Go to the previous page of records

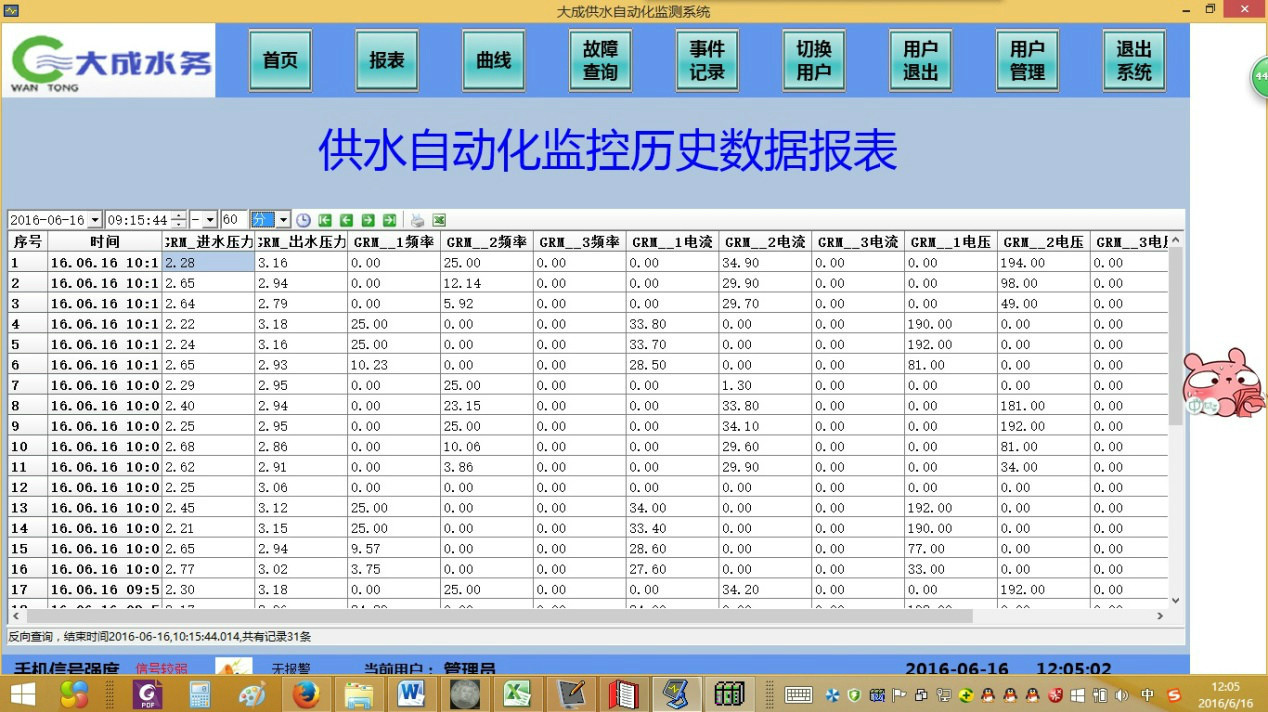point(346,220)
